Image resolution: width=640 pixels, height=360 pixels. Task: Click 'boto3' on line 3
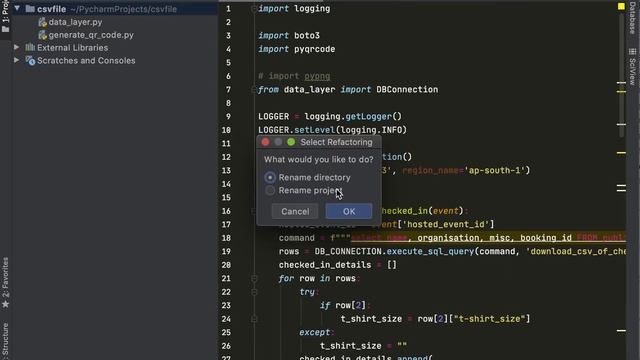tap(307, 36)
